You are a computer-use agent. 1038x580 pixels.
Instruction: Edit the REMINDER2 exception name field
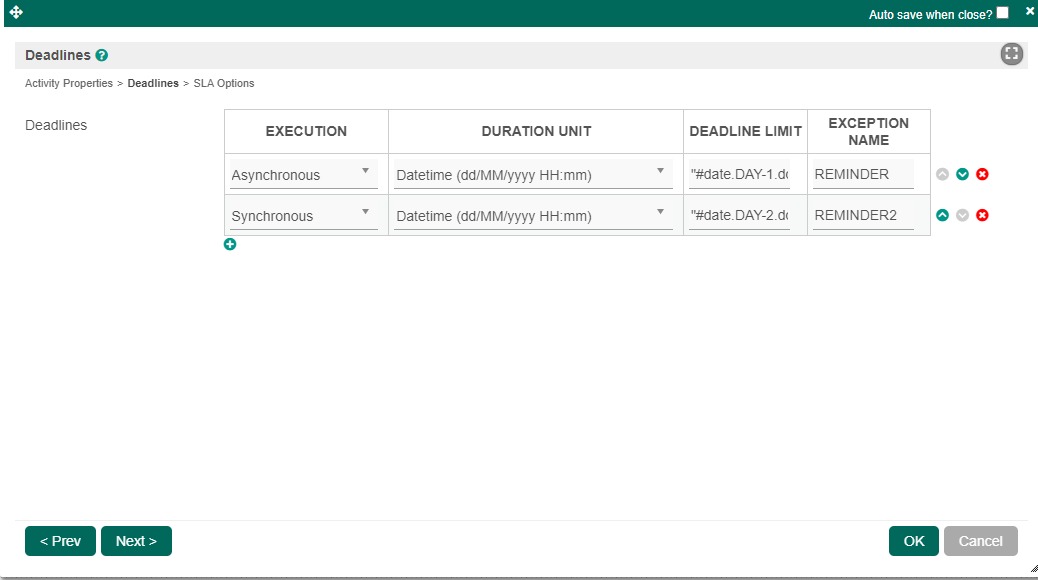click(863, 215)
